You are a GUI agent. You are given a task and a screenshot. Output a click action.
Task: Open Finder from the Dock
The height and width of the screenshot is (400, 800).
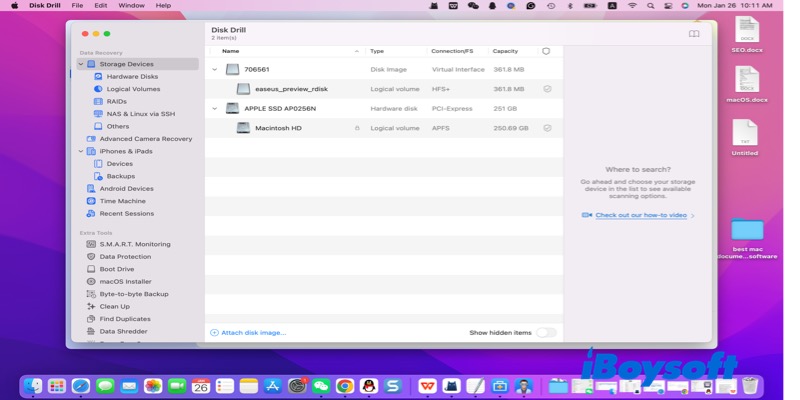[x=33, y=386]
